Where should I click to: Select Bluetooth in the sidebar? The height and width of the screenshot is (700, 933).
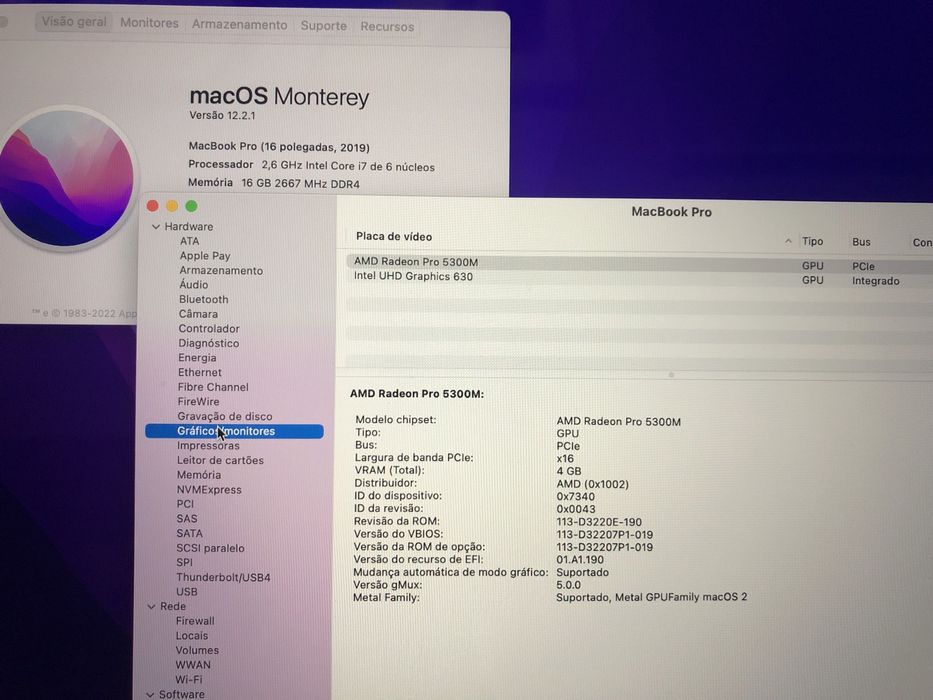point(203,299)
